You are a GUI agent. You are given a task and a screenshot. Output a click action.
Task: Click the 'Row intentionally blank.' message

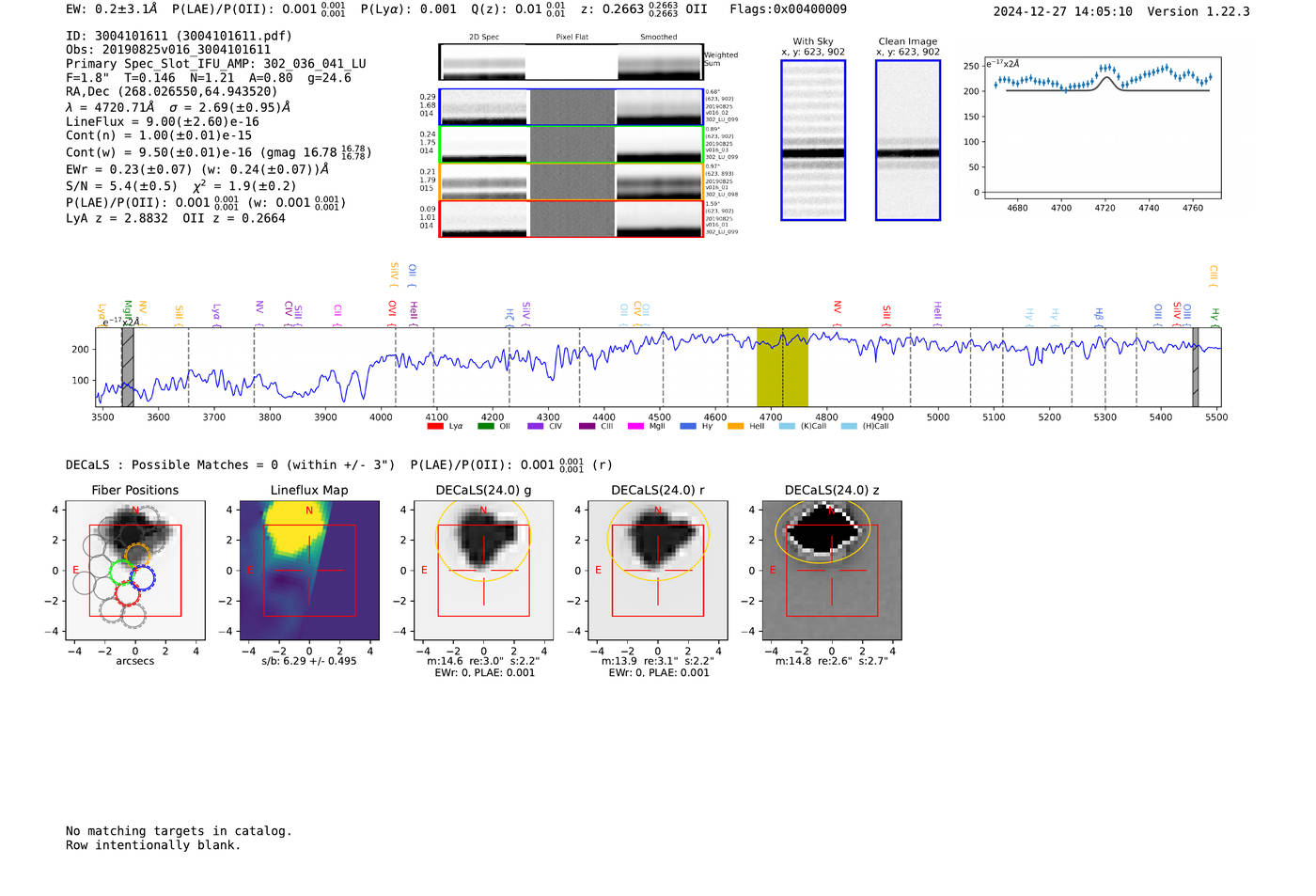153,845
